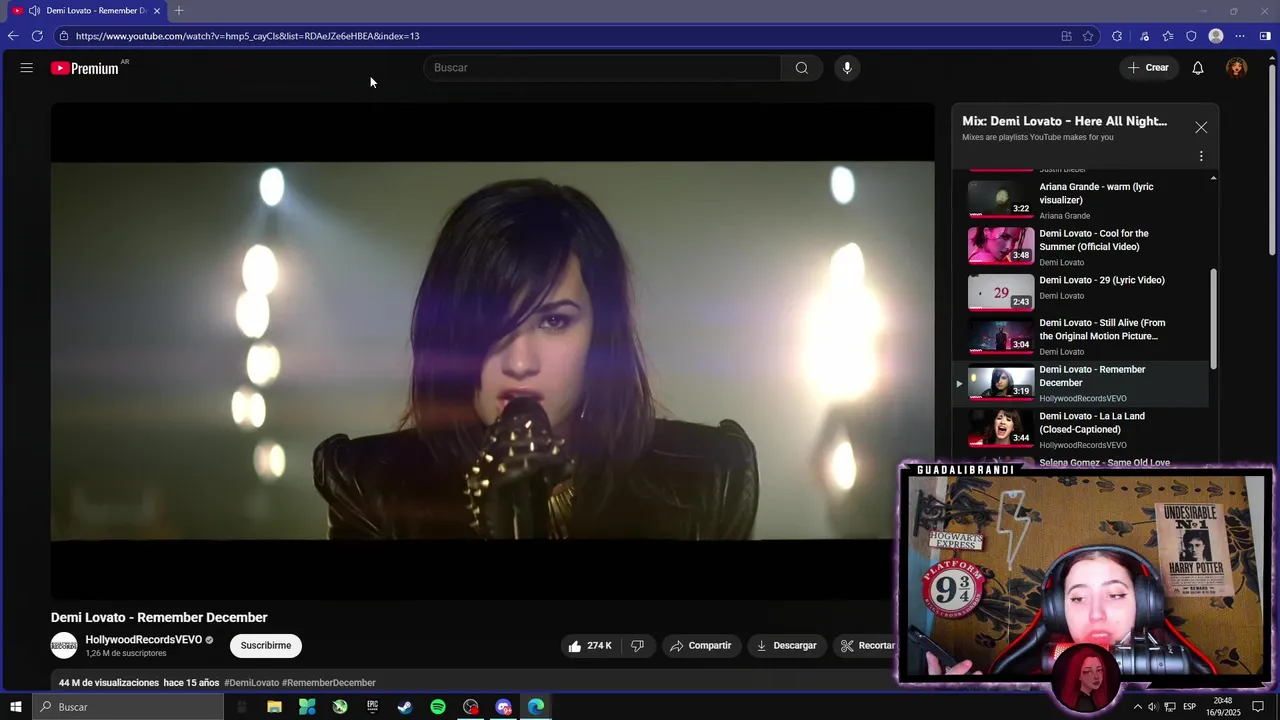Close the Mix playlist panel

point(1201,127)
